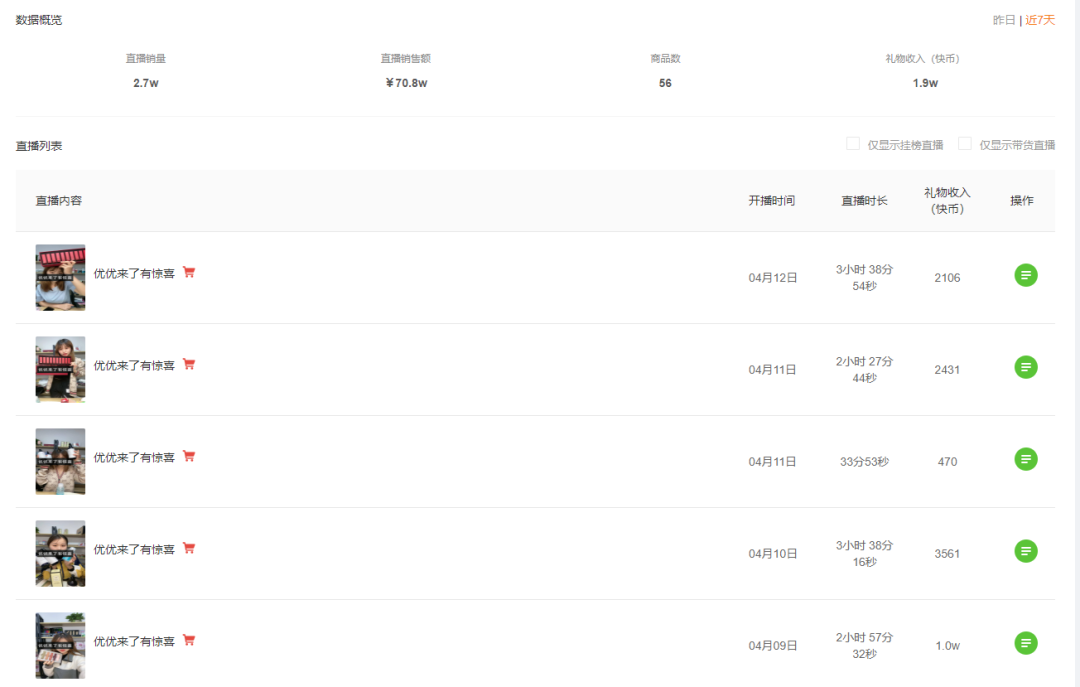Image resolution: width=1080 pixels, height=687 pixels.
Task: Click green action icon for 2431 gift row
Action: [x=1026, y=367]
